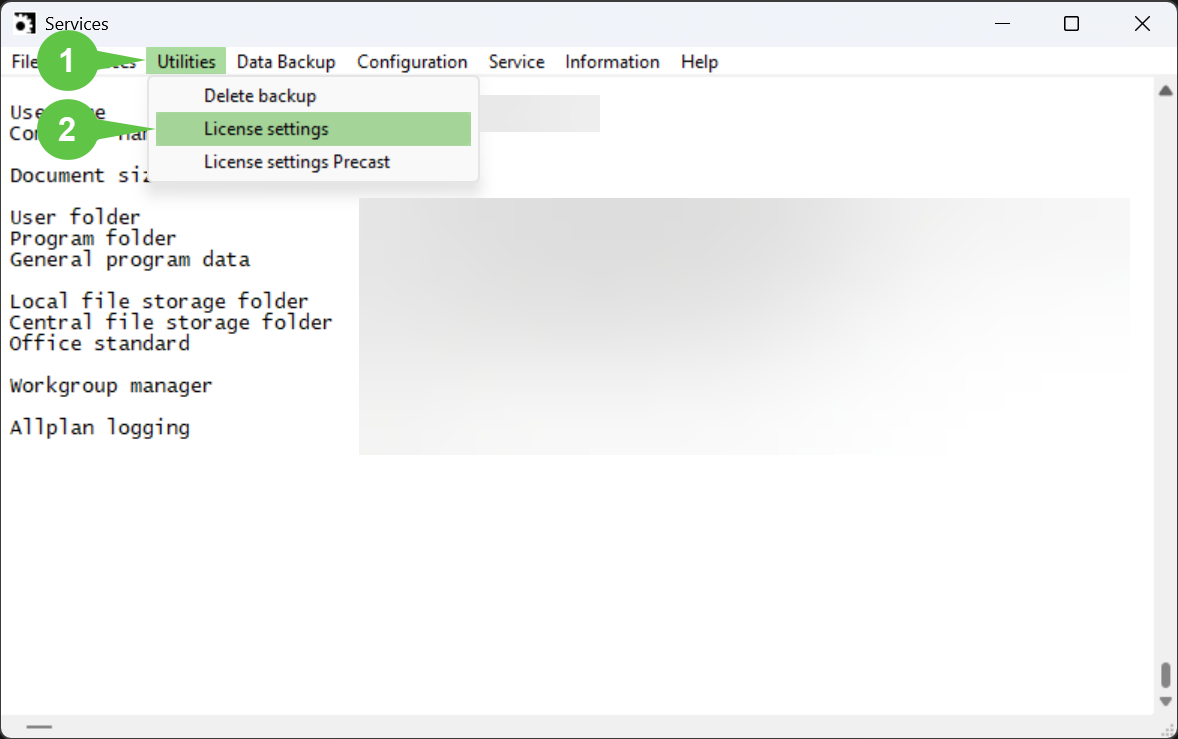Viewport: 1178px width, 739px height.
Task: Click the green step 2 marker
Action: (67, 129)
